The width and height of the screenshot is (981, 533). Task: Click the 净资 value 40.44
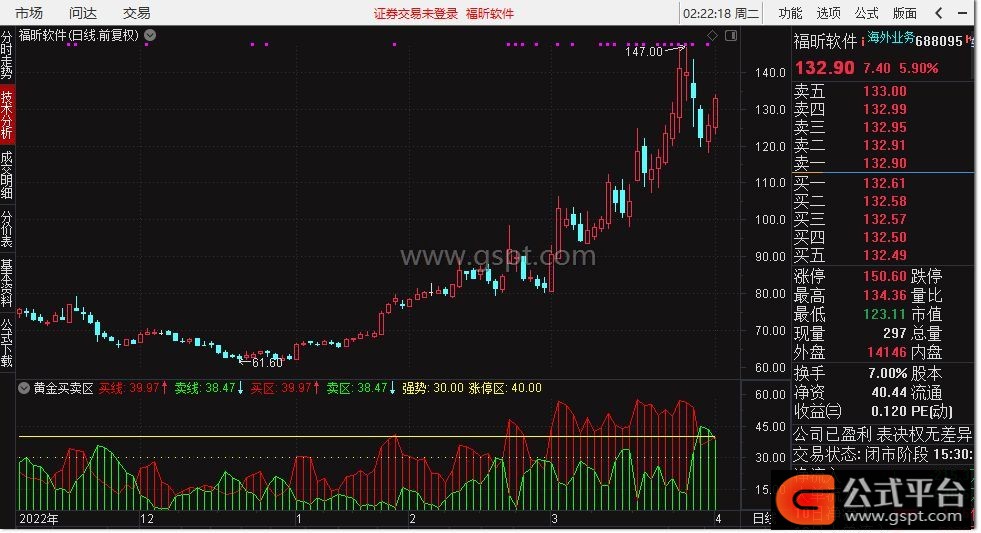click(889, 393)
